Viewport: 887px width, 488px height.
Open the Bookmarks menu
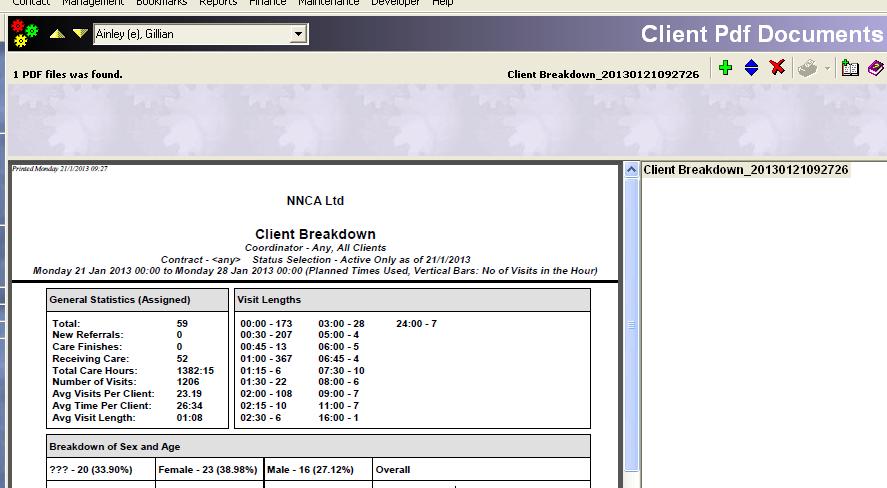pos(161,3)
